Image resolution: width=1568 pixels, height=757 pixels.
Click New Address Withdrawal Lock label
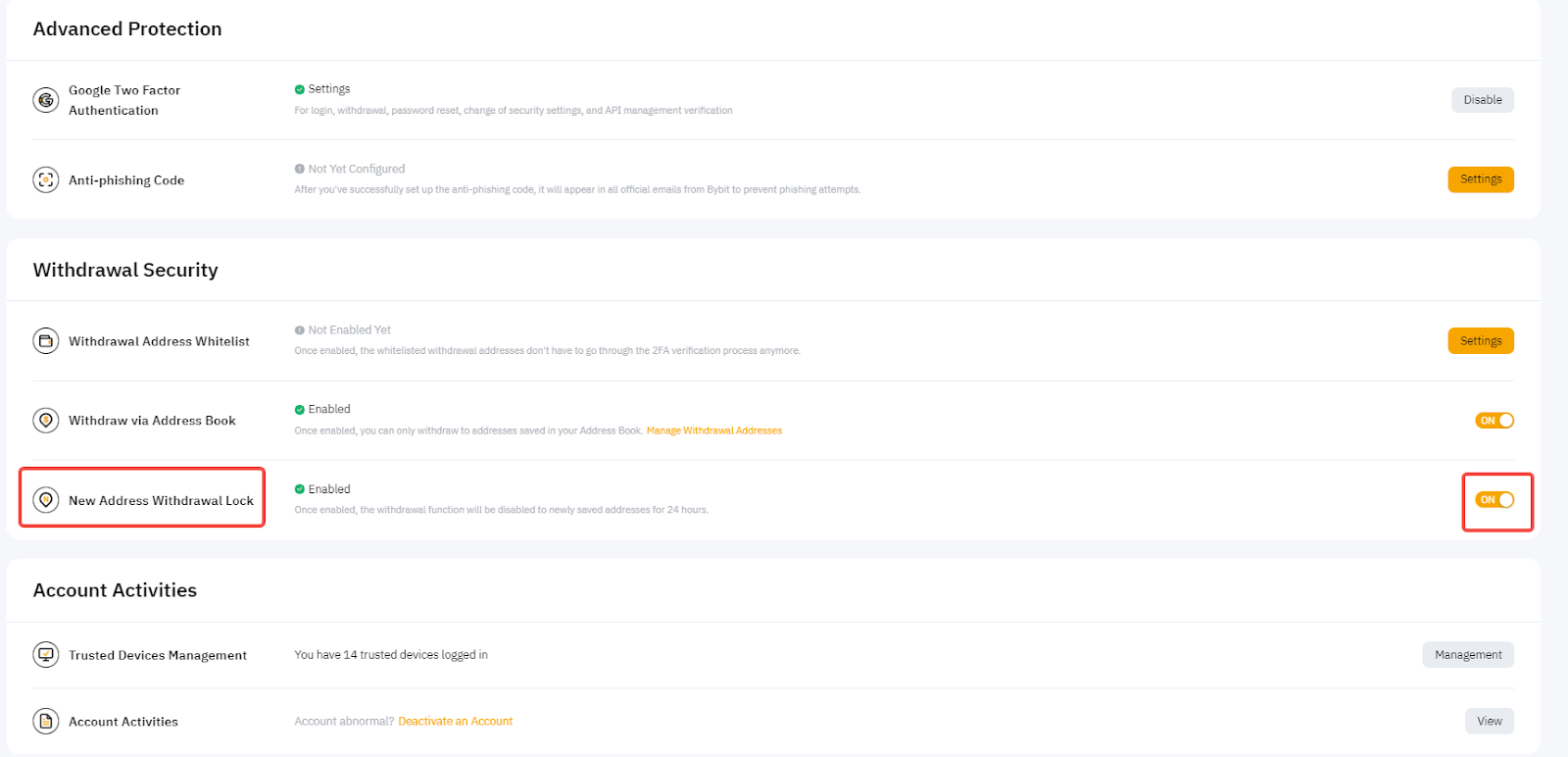(x=161, y=501)
